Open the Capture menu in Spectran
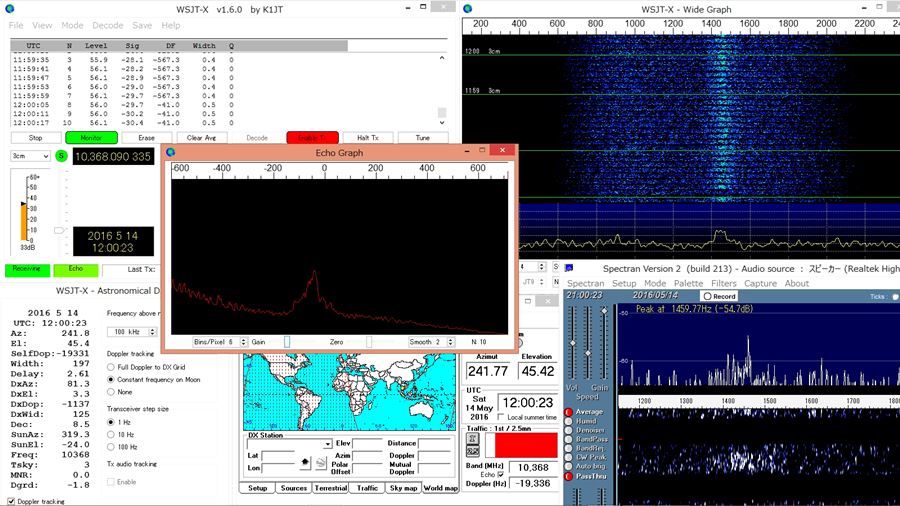The width and height of the screenshot is (900, 506). point(761,283)
